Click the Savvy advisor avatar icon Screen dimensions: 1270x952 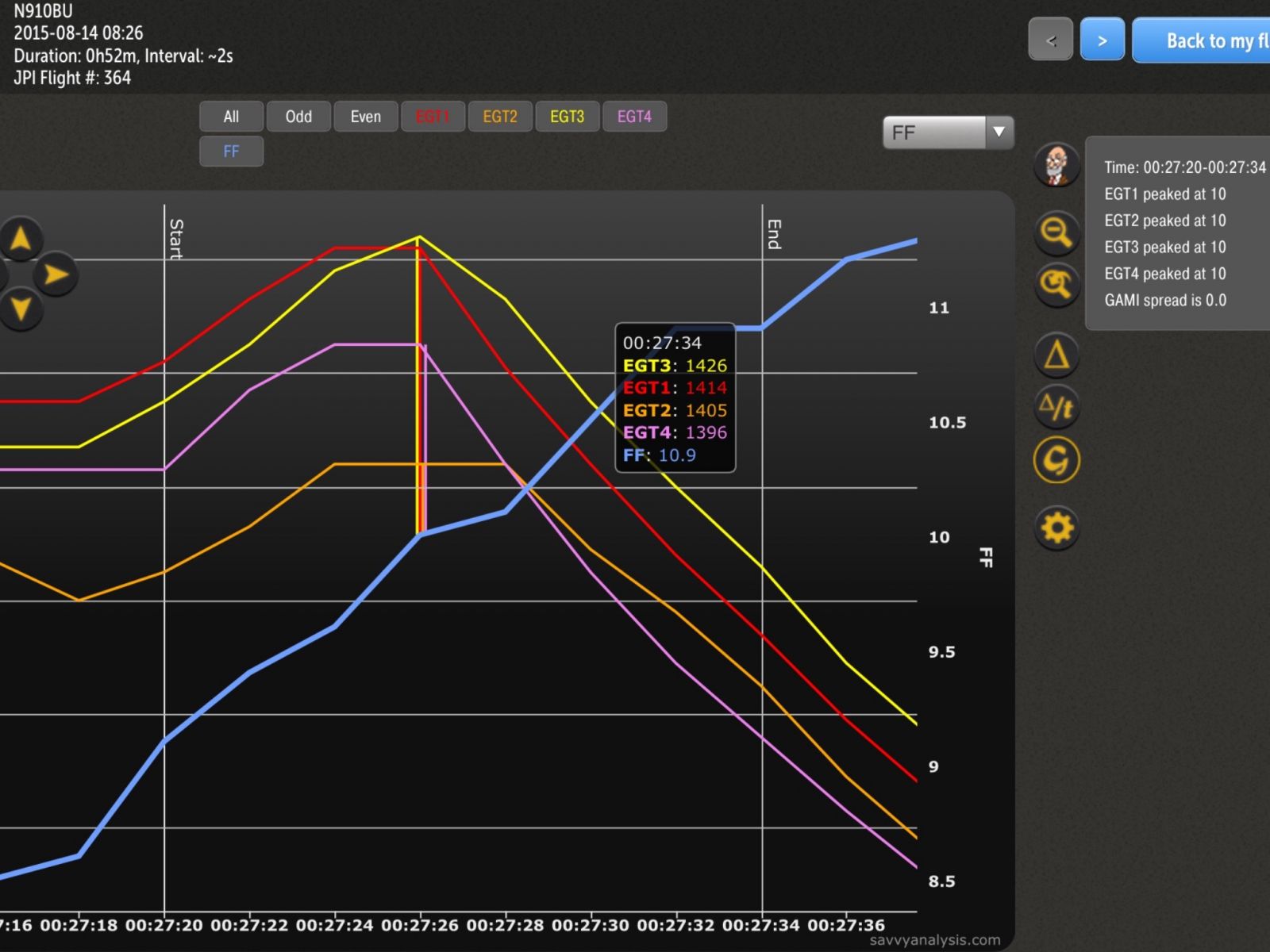coord(1056,165)
